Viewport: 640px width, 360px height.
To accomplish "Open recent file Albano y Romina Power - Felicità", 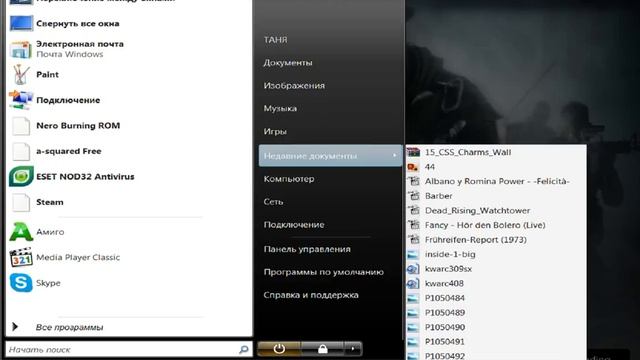I will click(497, 181).
